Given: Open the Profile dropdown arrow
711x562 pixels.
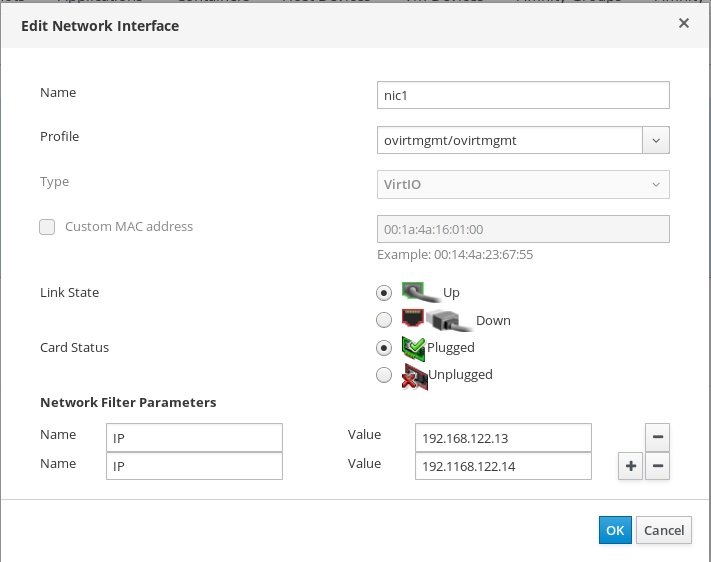Looking at the screenshot, I should 656,140.
